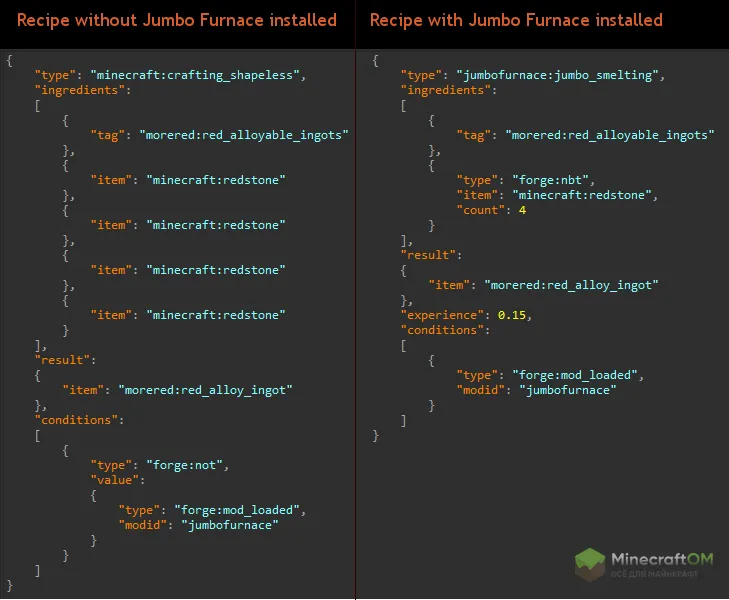The width and height of the screenshot is (729, 600).
Task: Click the first "minecraft:redstone" in left recipe
Action: tap(216, 180)
